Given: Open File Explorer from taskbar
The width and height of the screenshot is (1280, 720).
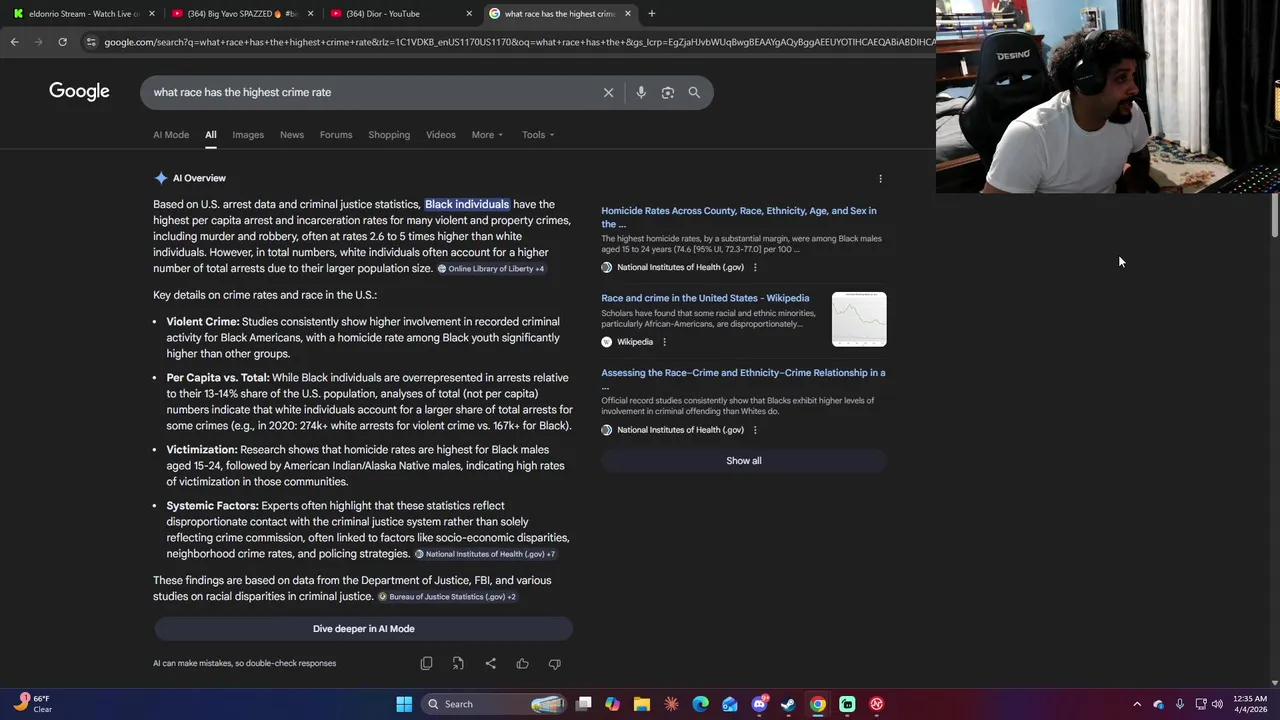Looking at the screenshot, I should (x=642, y=704).
